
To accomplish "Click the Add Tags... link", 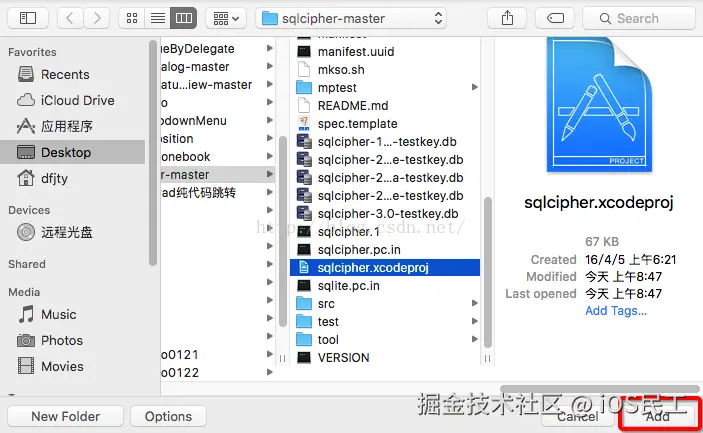I will click(616, 311).
